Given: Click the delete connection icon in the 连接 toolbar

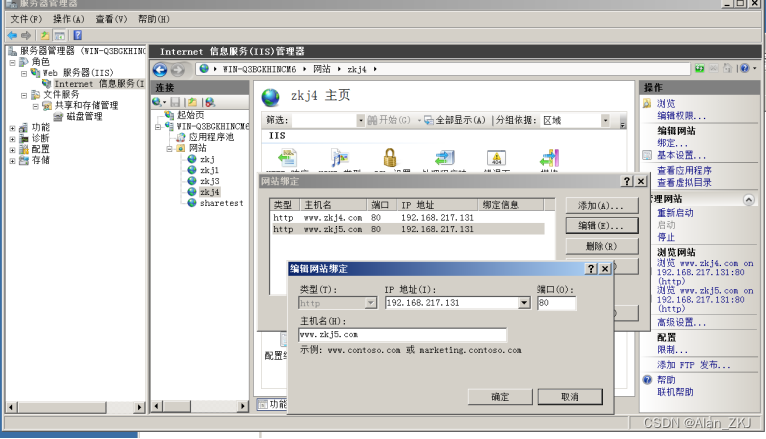Looking at the screenshot, I should (x=210, y=102).
